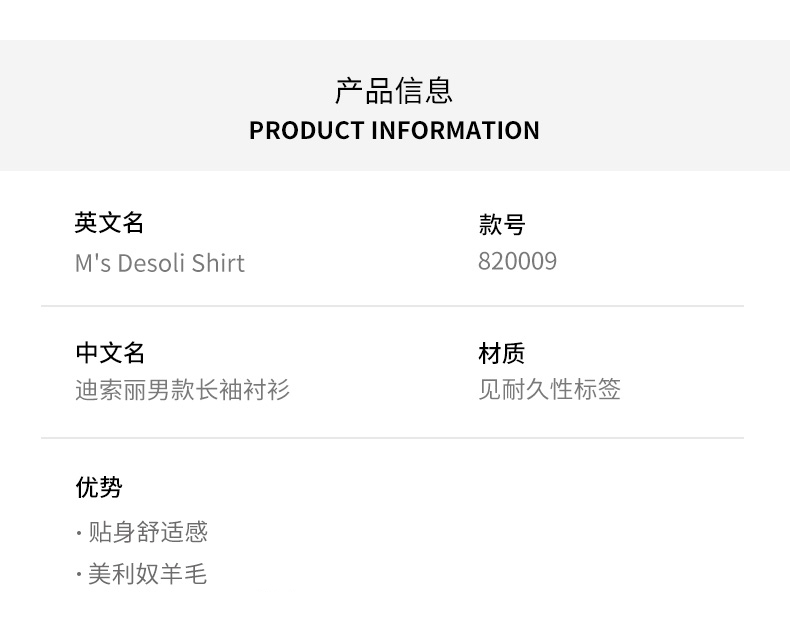Screen dimensions: 790x625
Task: Click the 美利奴羊毛 advantage item
Action: click(147, 574)
